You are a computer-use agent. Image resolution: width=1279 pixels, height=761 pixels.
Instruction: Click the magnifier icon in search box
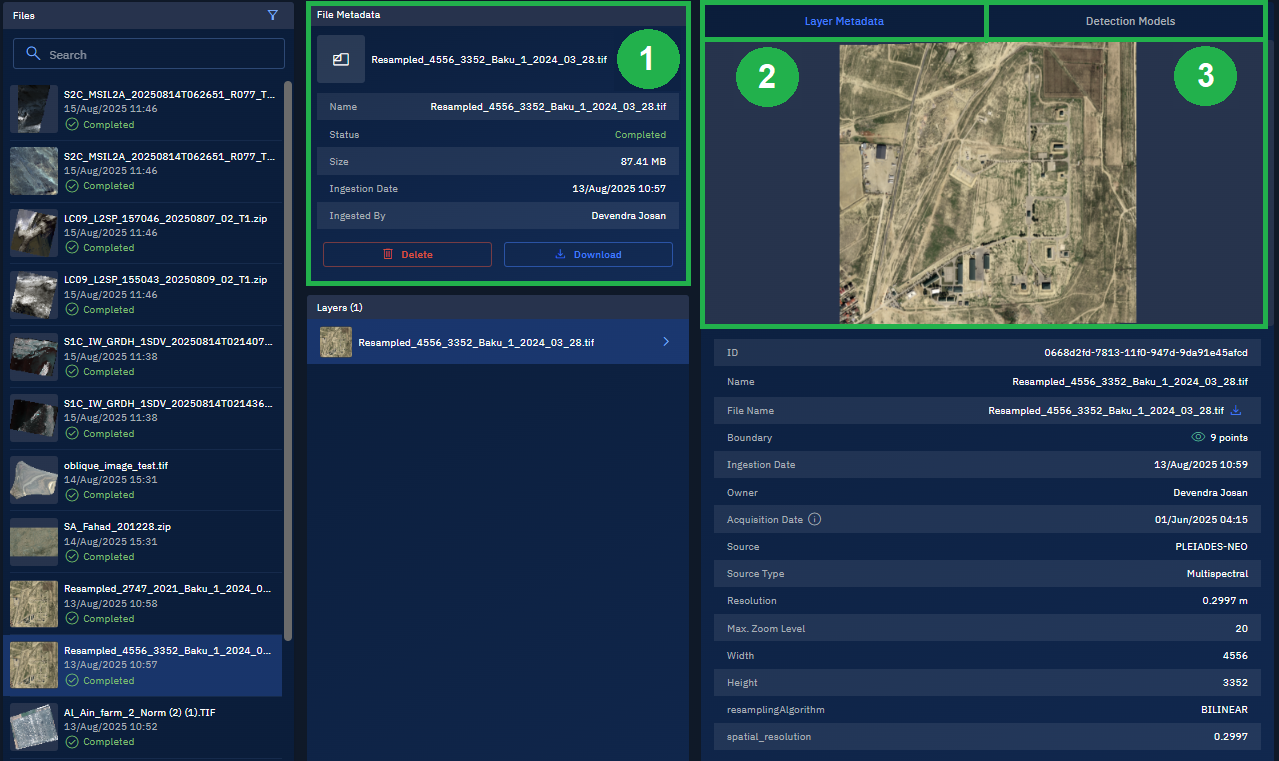tap(34, 54)
